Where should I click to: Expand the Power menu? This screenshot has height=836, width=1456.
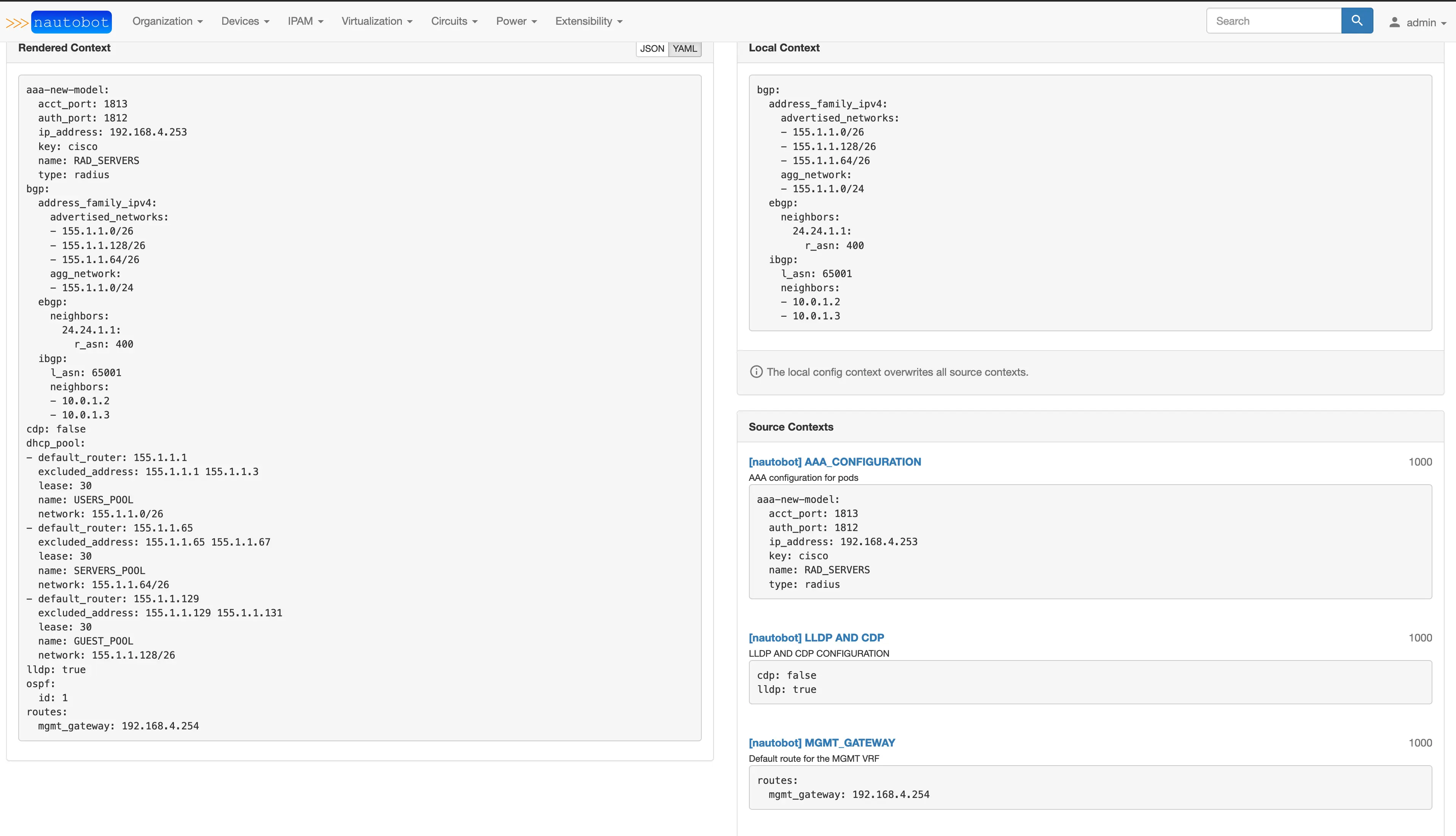(516, 21)
